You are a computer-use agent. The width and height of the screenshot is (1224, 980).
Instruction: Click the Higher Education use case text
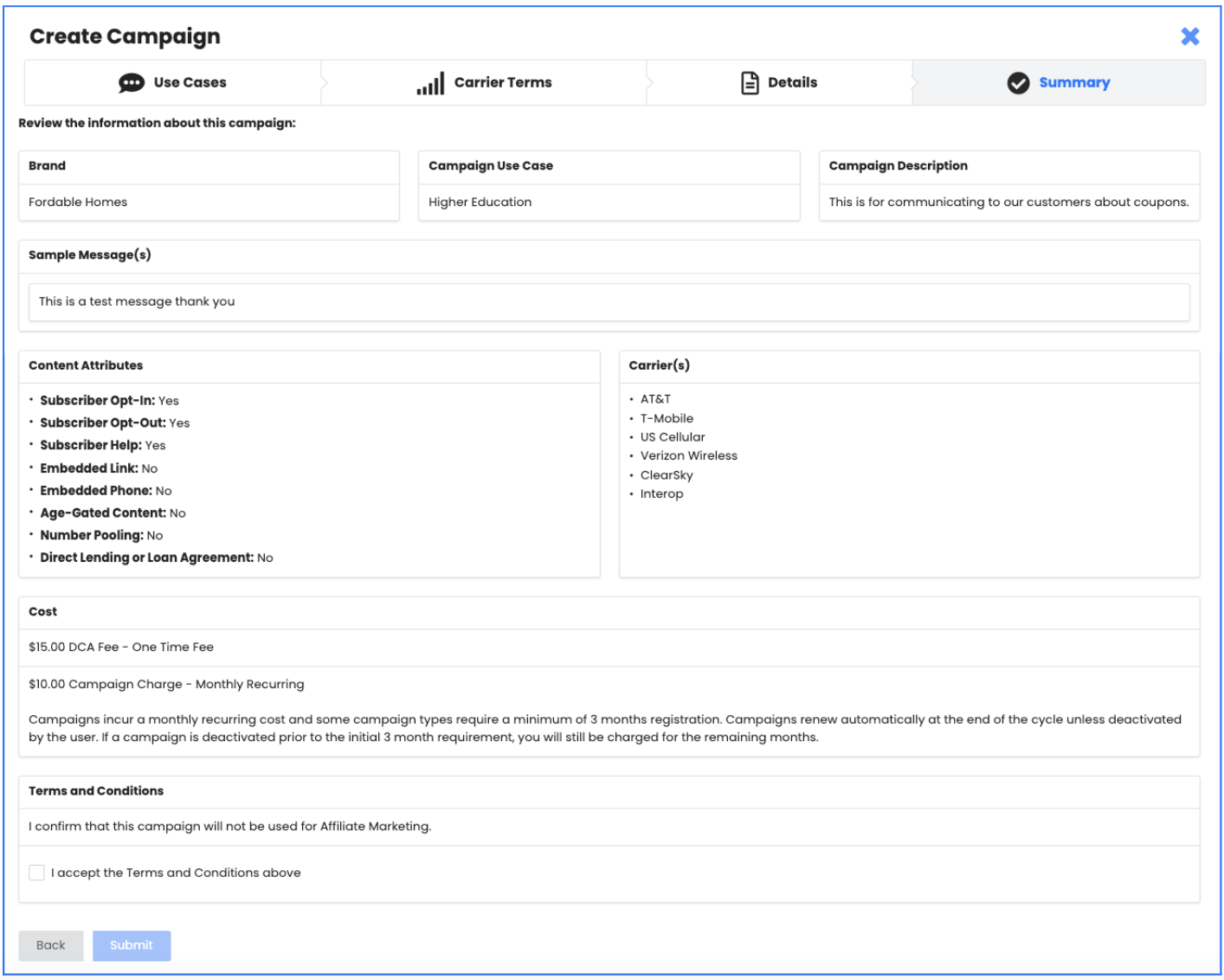[480, 202]
